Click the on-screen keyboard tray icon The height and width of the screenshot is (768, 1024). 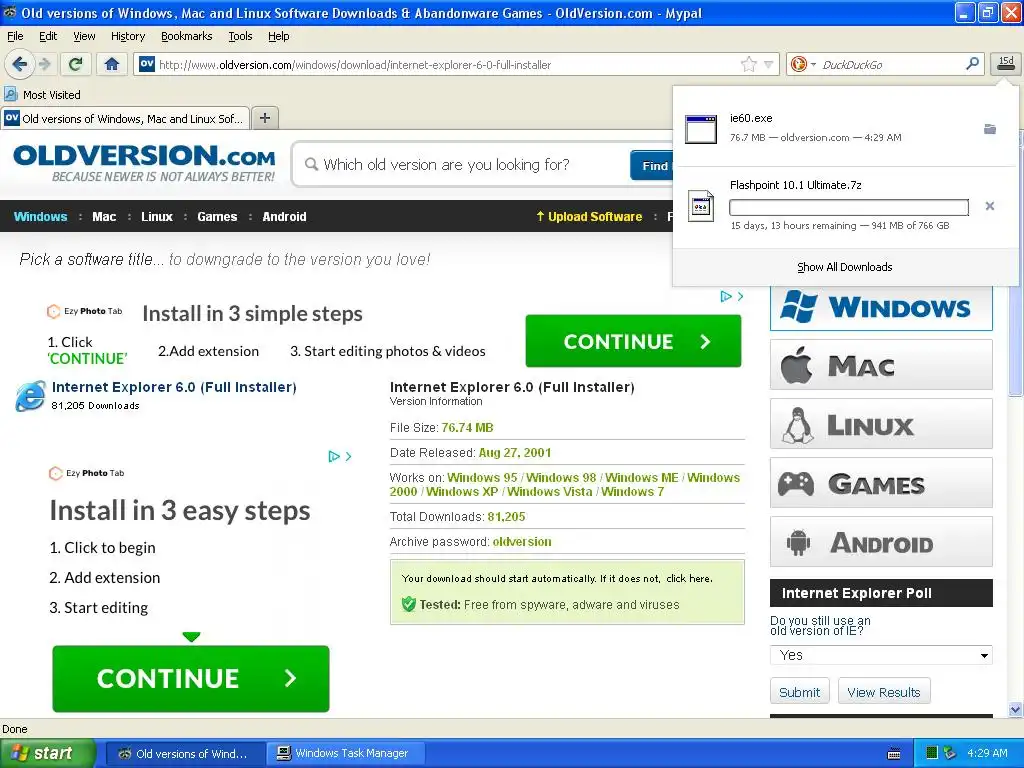tap(894, 754)
